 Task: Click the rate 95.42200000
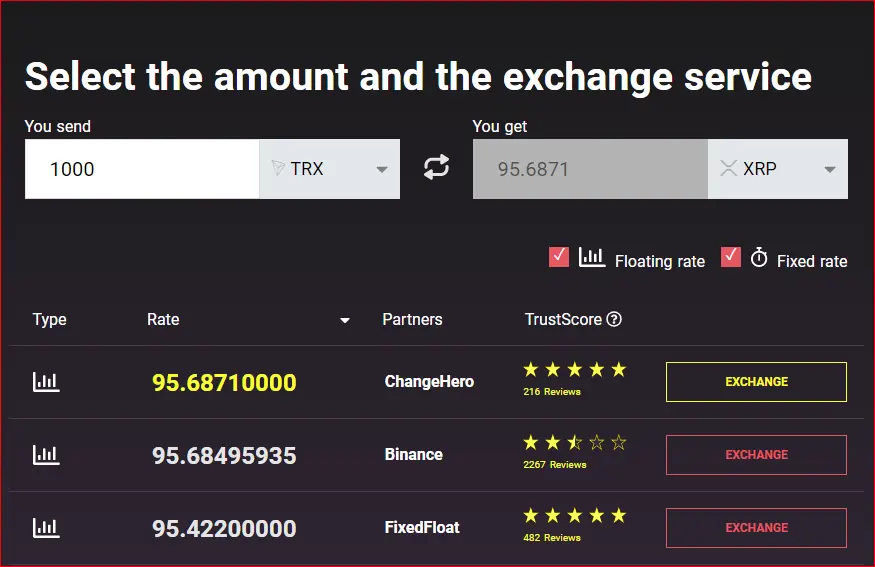coord(224,529)
